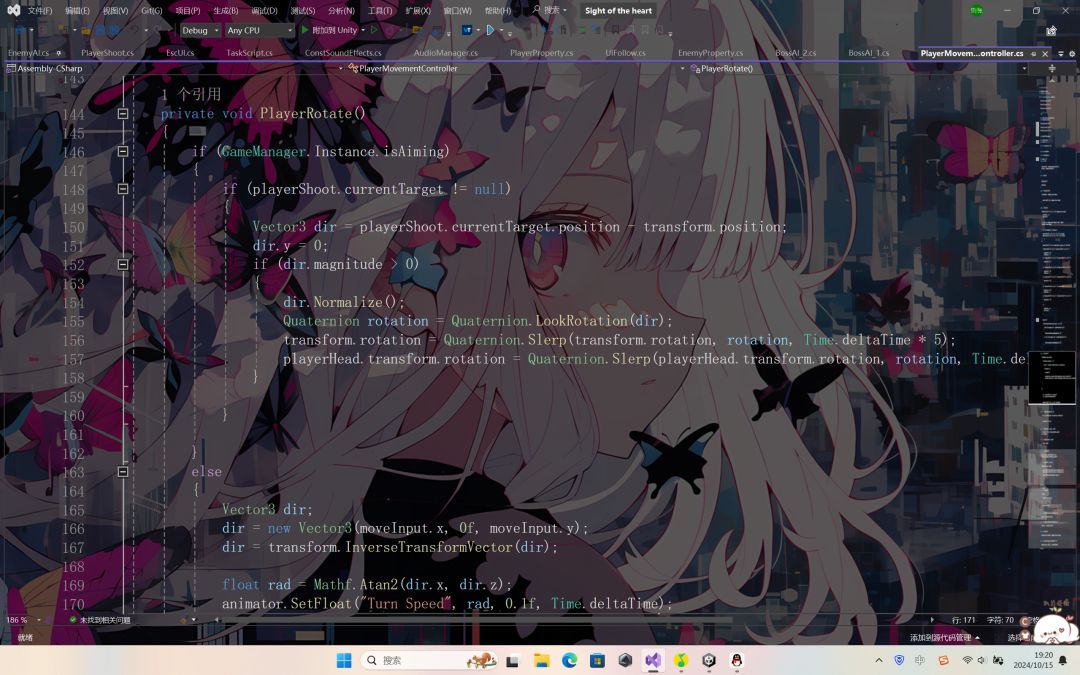
Task: Pin the PlayerMovementController.cs tab
Action: [1033, 53]
